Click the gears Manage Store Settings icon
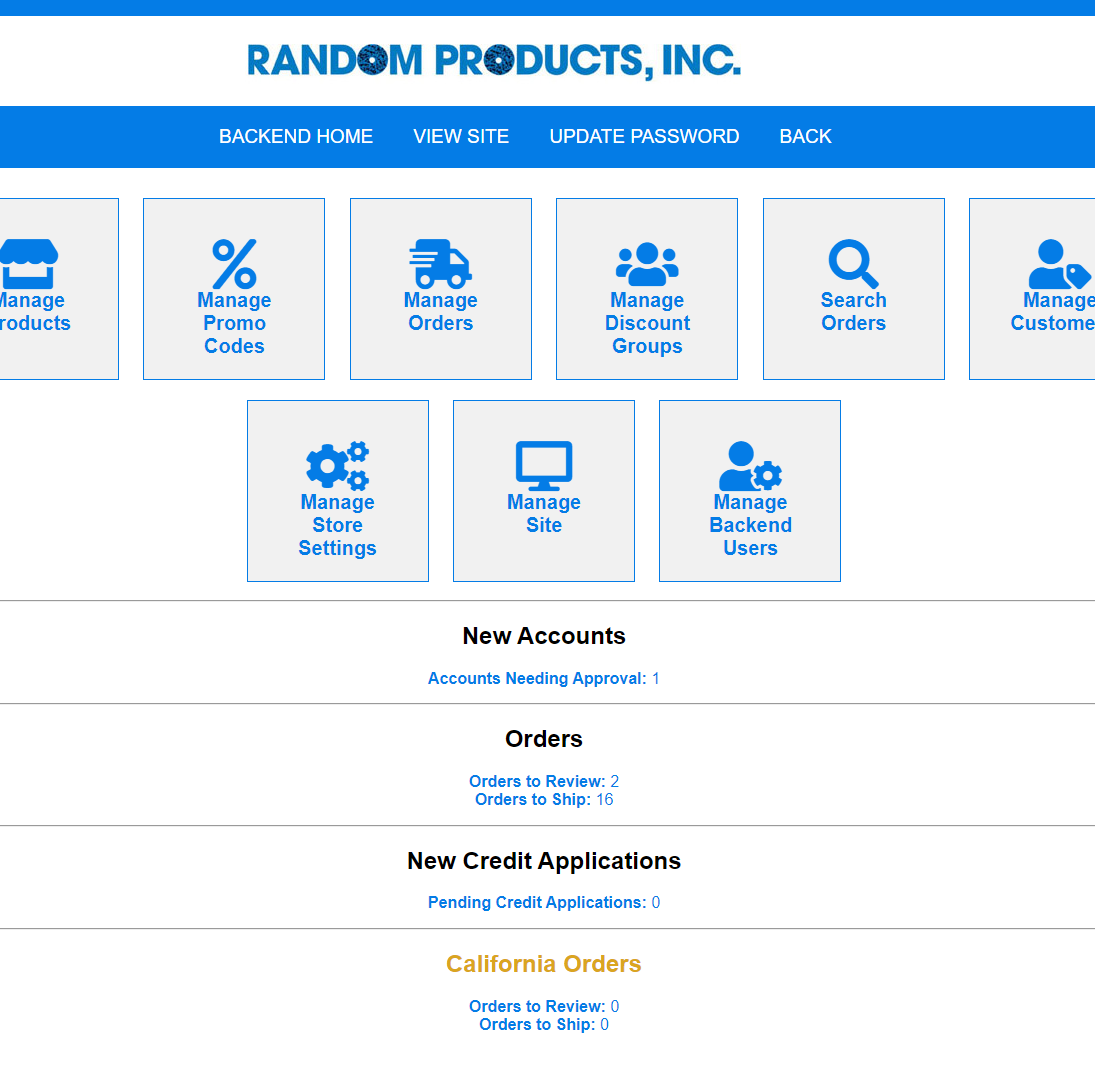 [337, 466]
